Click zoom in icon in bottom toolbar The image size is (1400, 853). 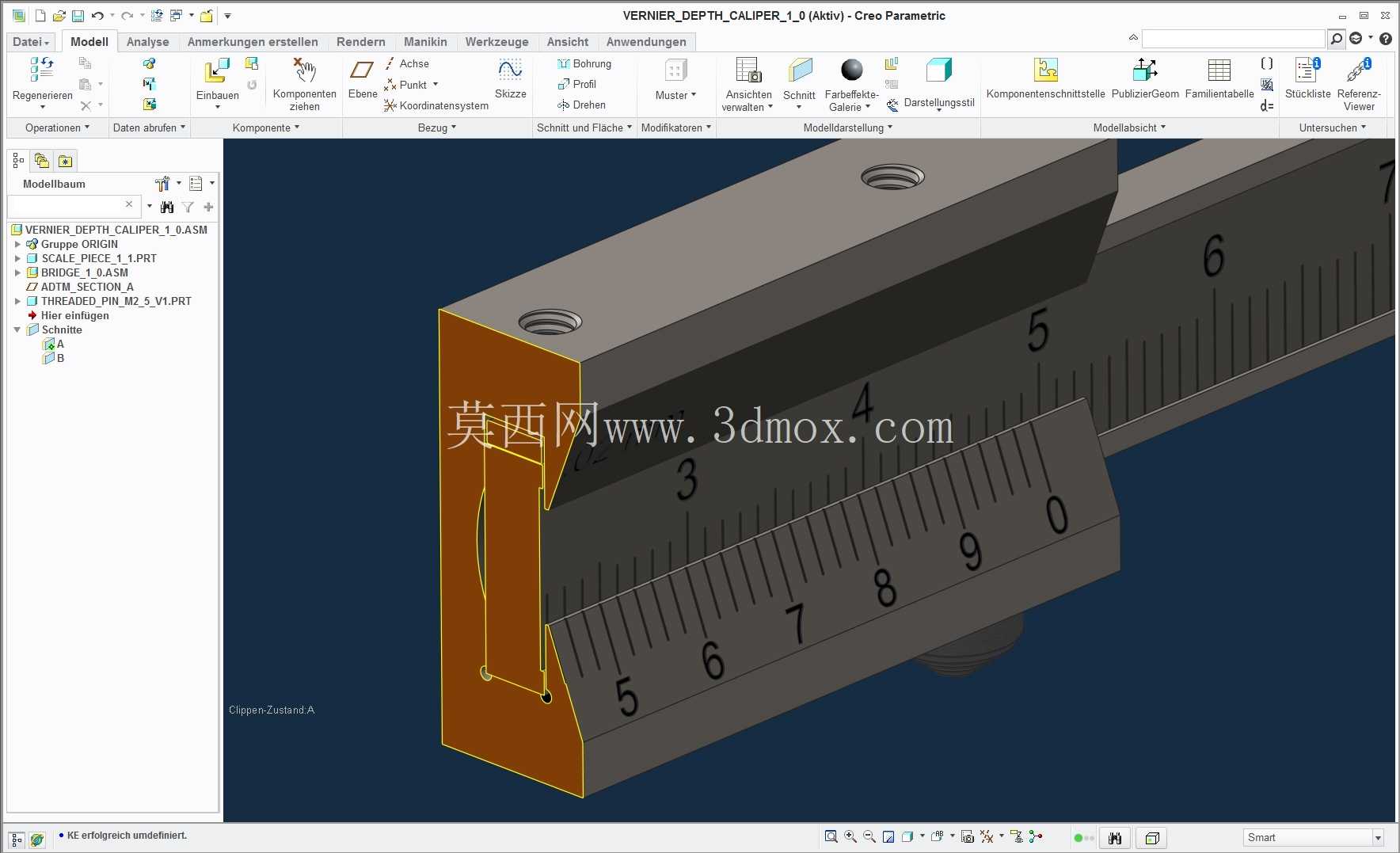850,836
